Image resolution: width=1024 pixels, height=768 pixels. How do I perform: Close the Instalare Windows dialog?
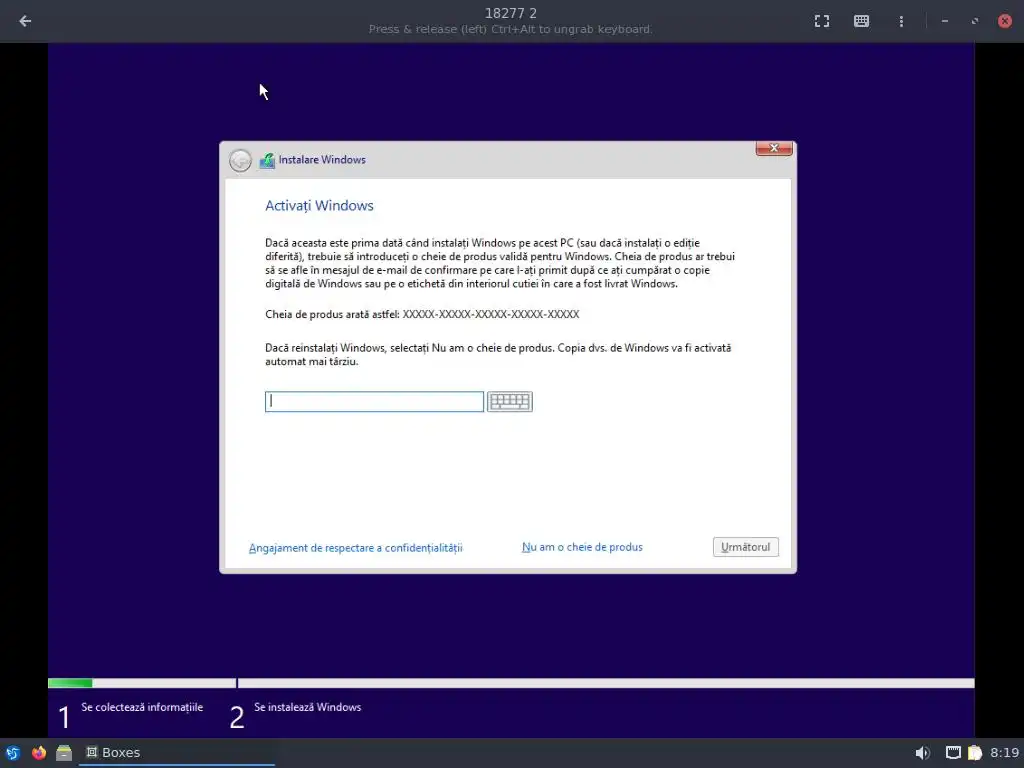pyautogui.click(x=774, y=148)
